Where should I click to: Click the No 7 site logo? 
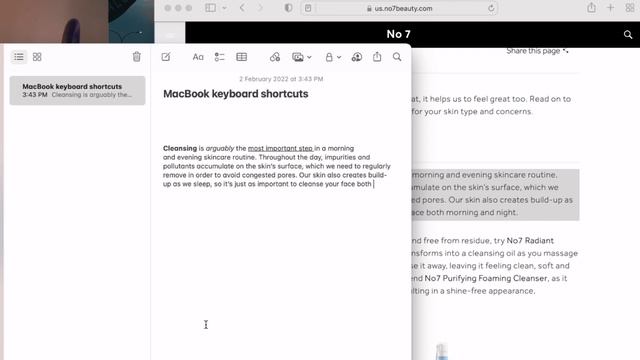(x=398, y=34)
